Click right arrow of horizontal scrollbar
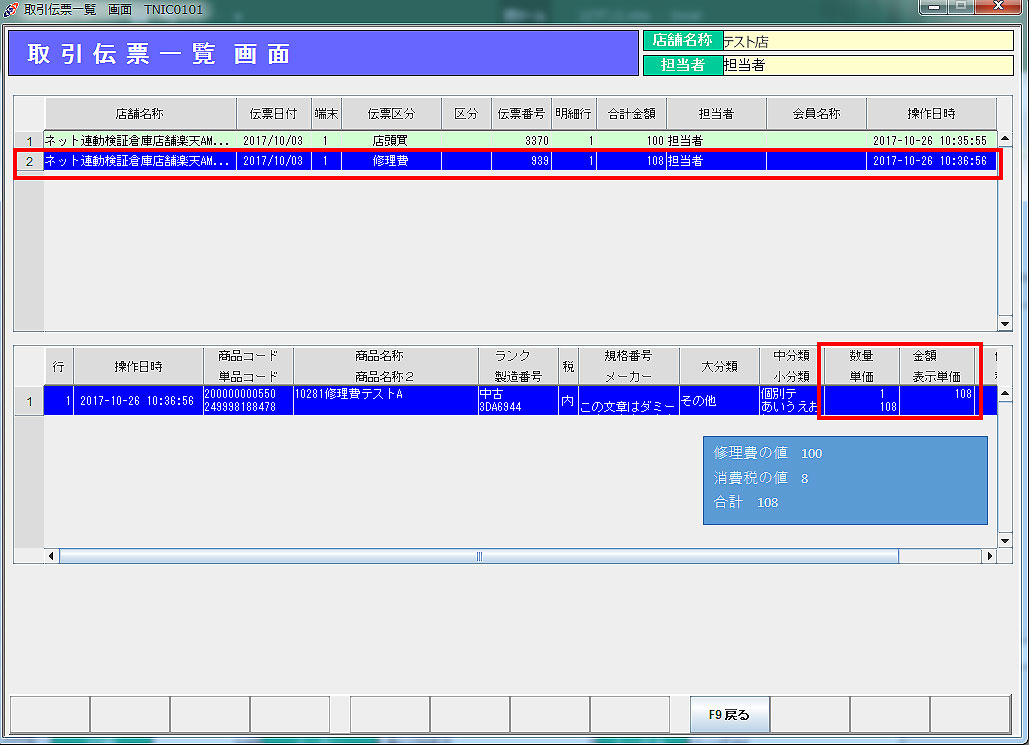 pos(991,556)
